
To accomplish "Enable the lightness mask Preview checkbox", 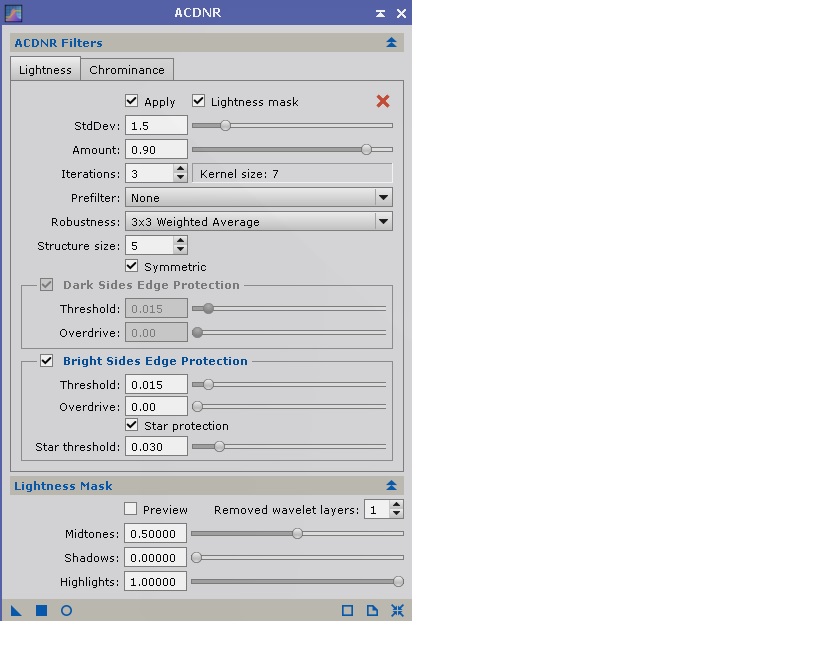I will coord(131,509).
